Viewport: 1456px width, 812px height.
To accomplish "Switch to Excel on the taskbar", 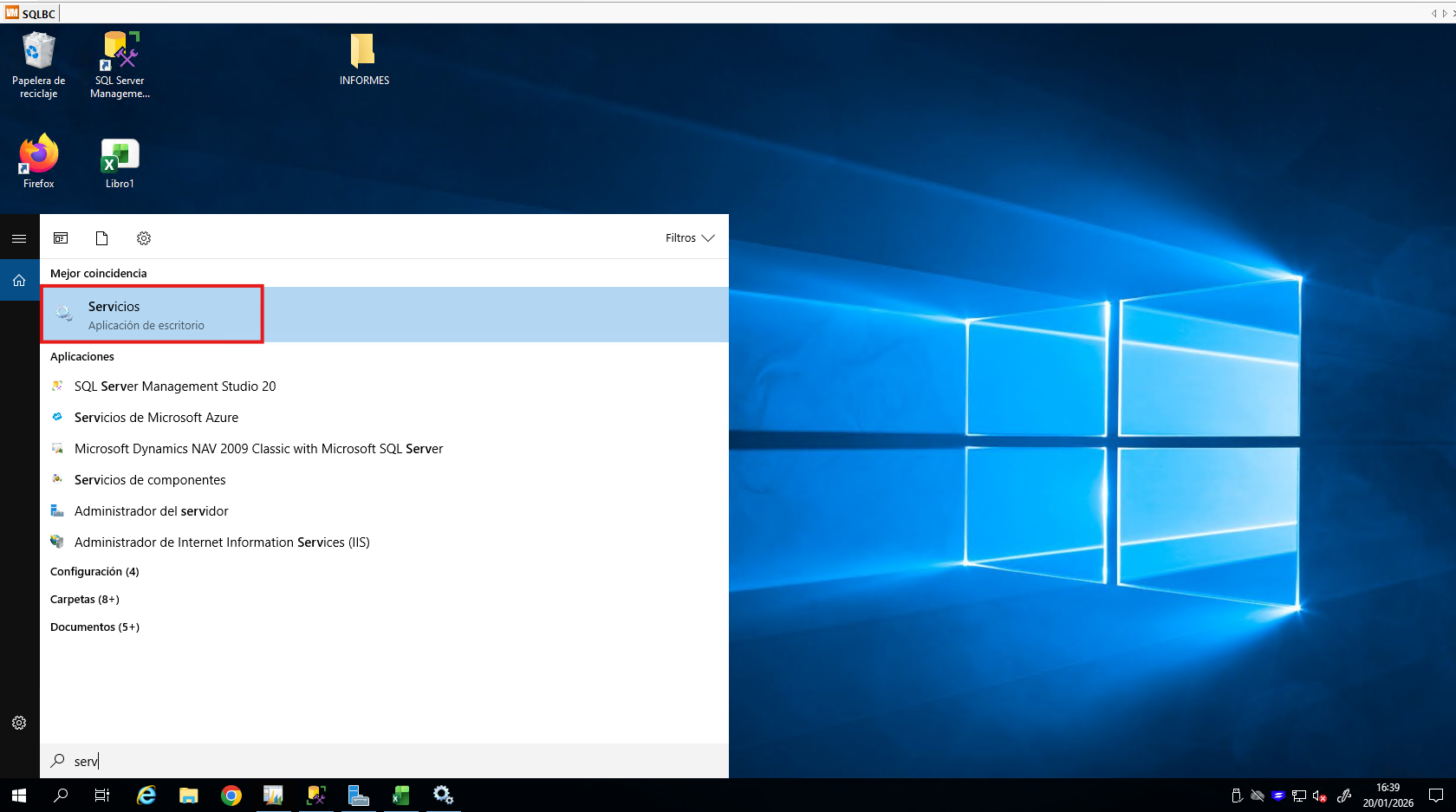I will 400,796.
